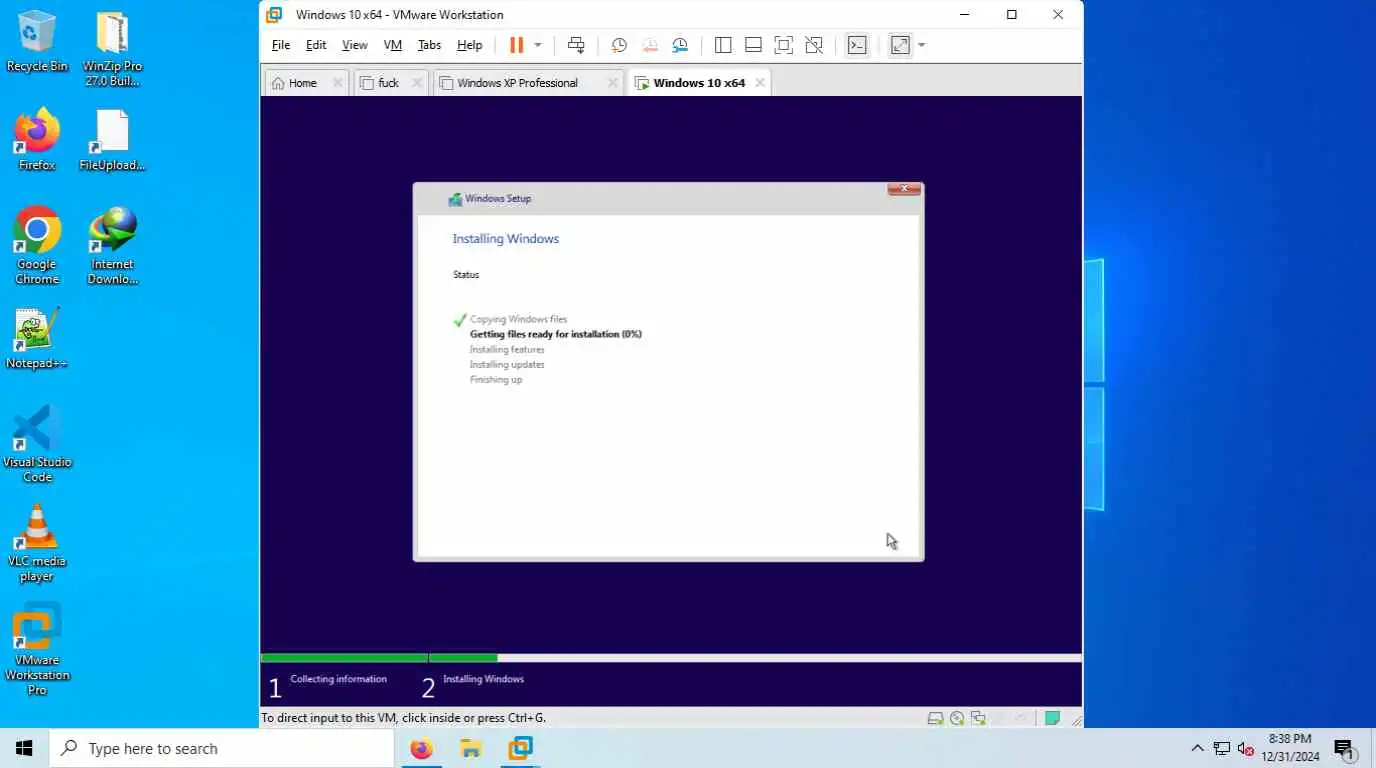Click the hard disk status icon in VMware status bar
This screenshot has height=768, width=1376.
(x=935, y=718)
